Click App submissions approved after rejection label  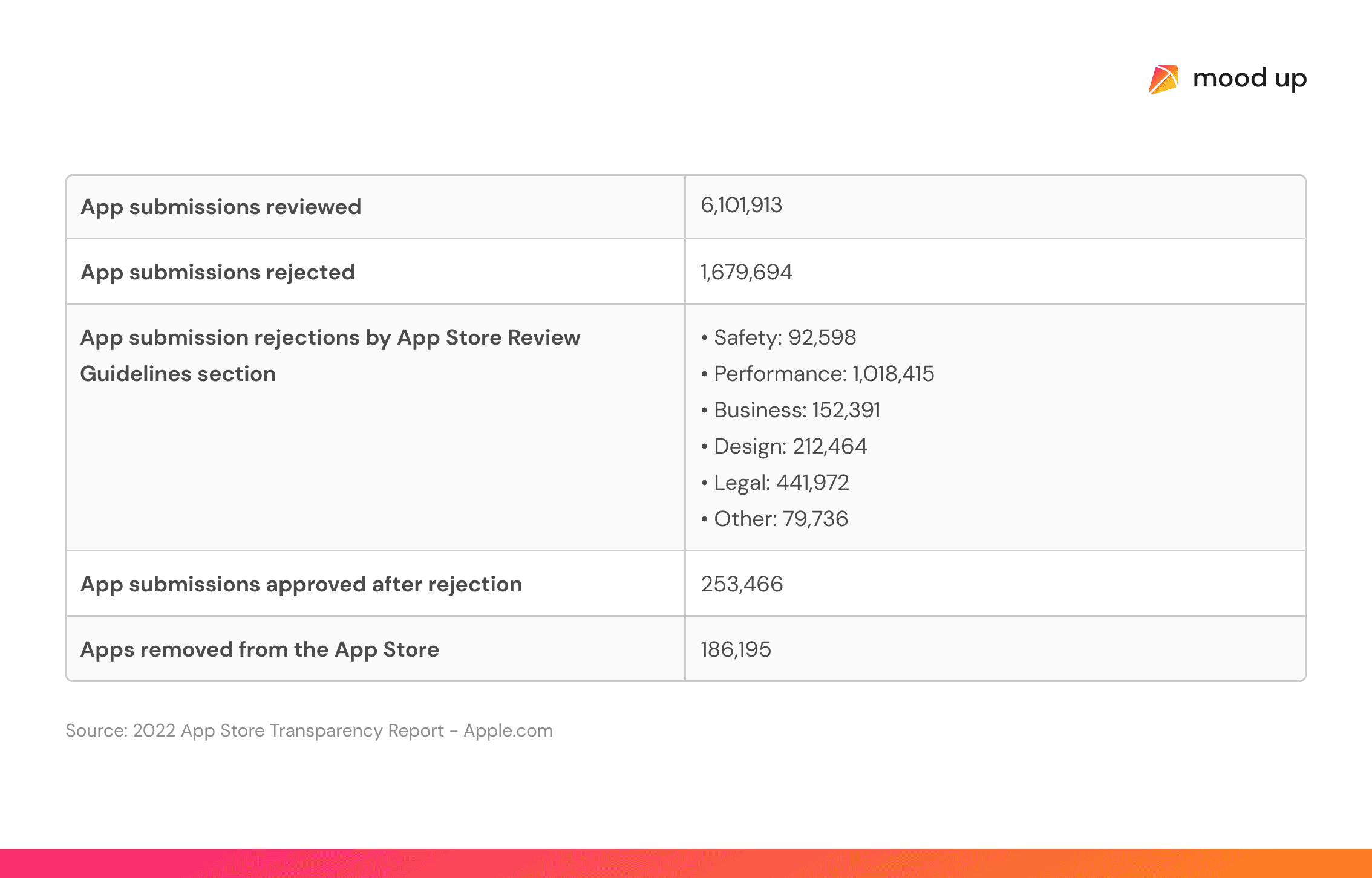point(301,584)
